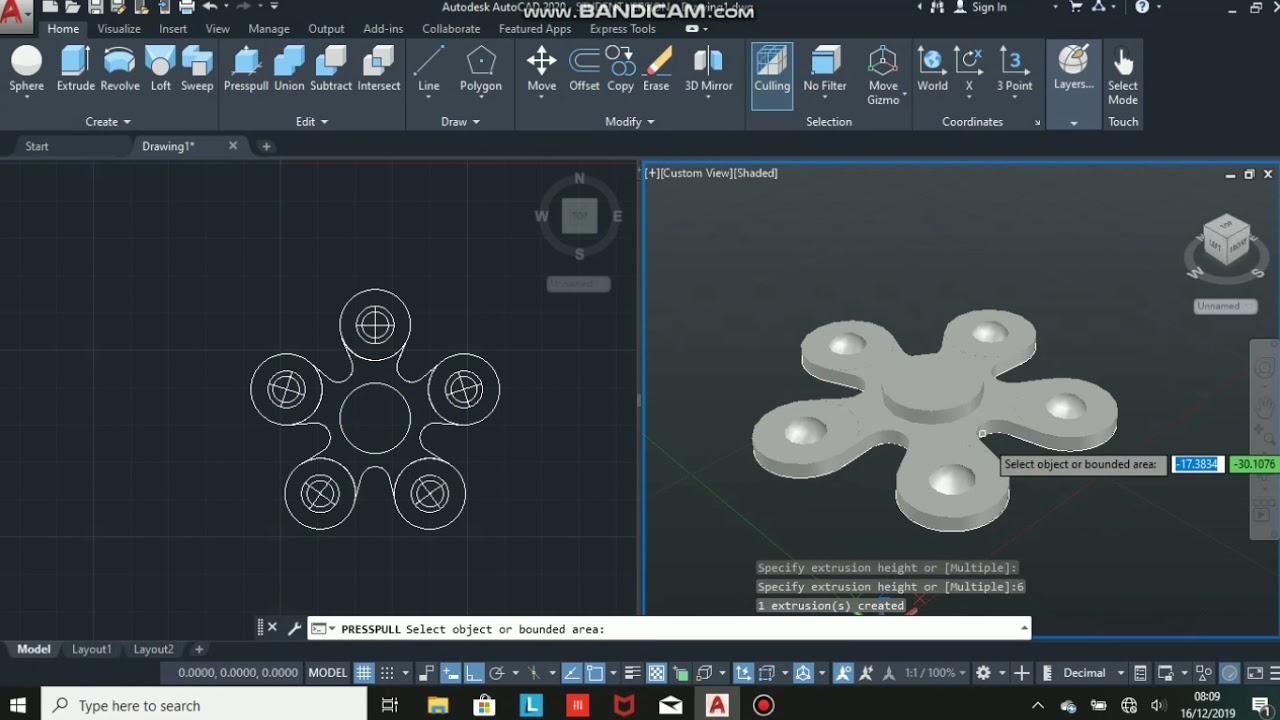Toggle the hardware acceleration icon in the status bar
Image resolution: width=1280 pixels, height=720 pixels.
[1230, 673]
